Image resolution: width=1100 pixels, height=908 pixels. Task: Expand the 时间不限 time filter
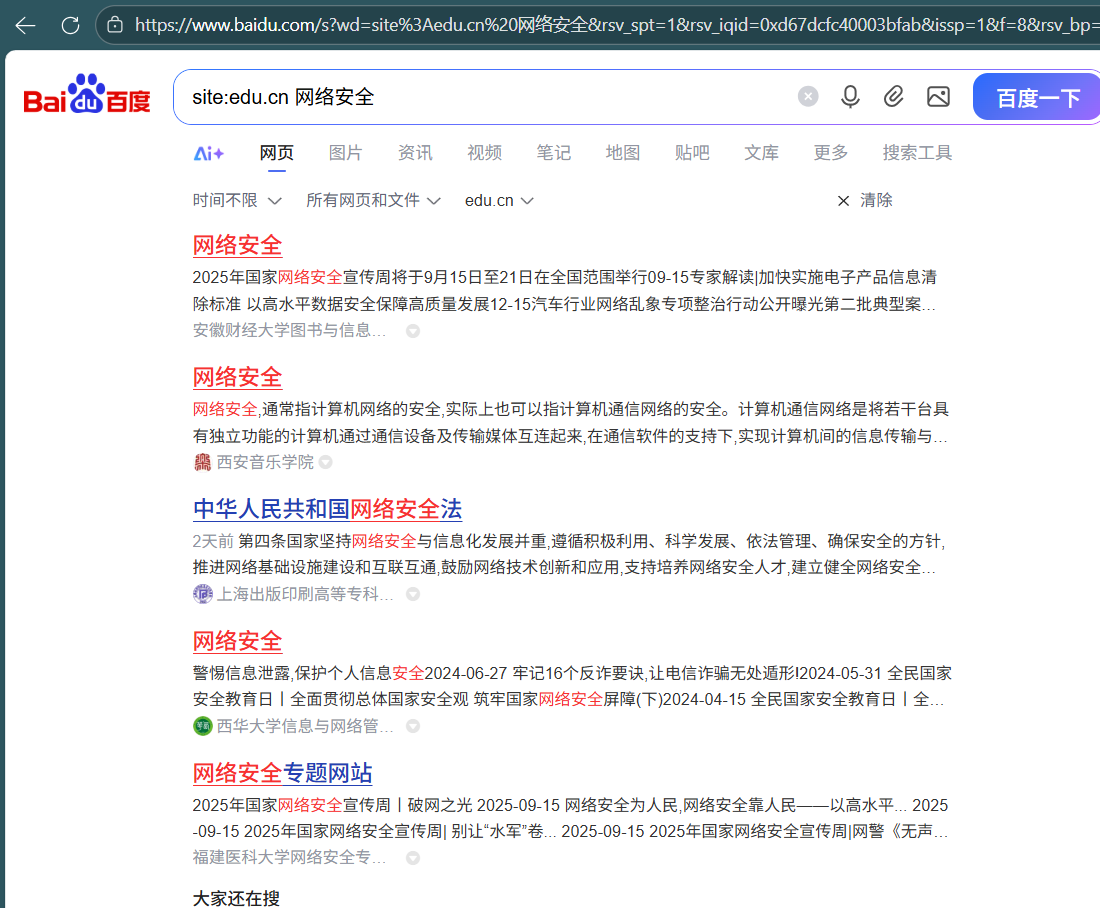237,201
